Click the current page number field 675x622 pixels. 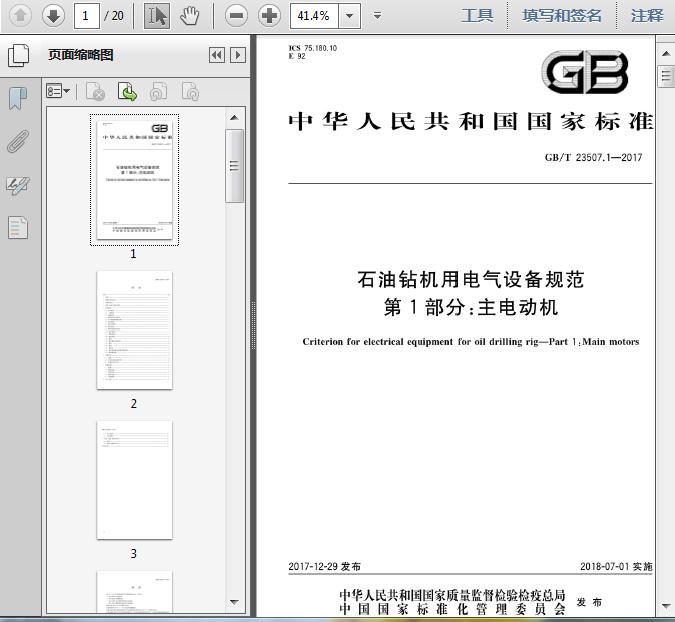pyautogui.click(x=87, y=15)
